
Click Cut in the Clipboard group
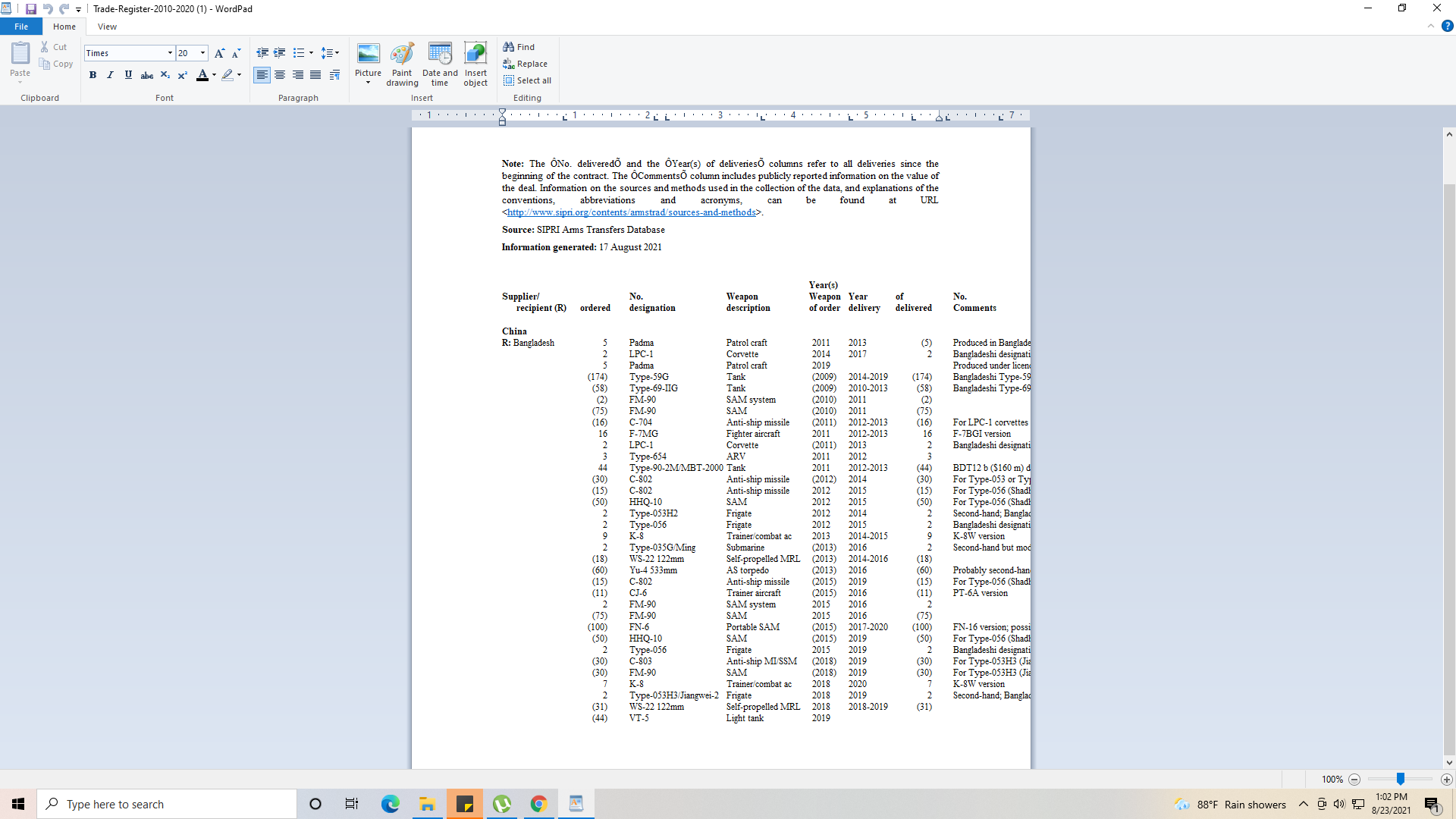tap(54, 47)
